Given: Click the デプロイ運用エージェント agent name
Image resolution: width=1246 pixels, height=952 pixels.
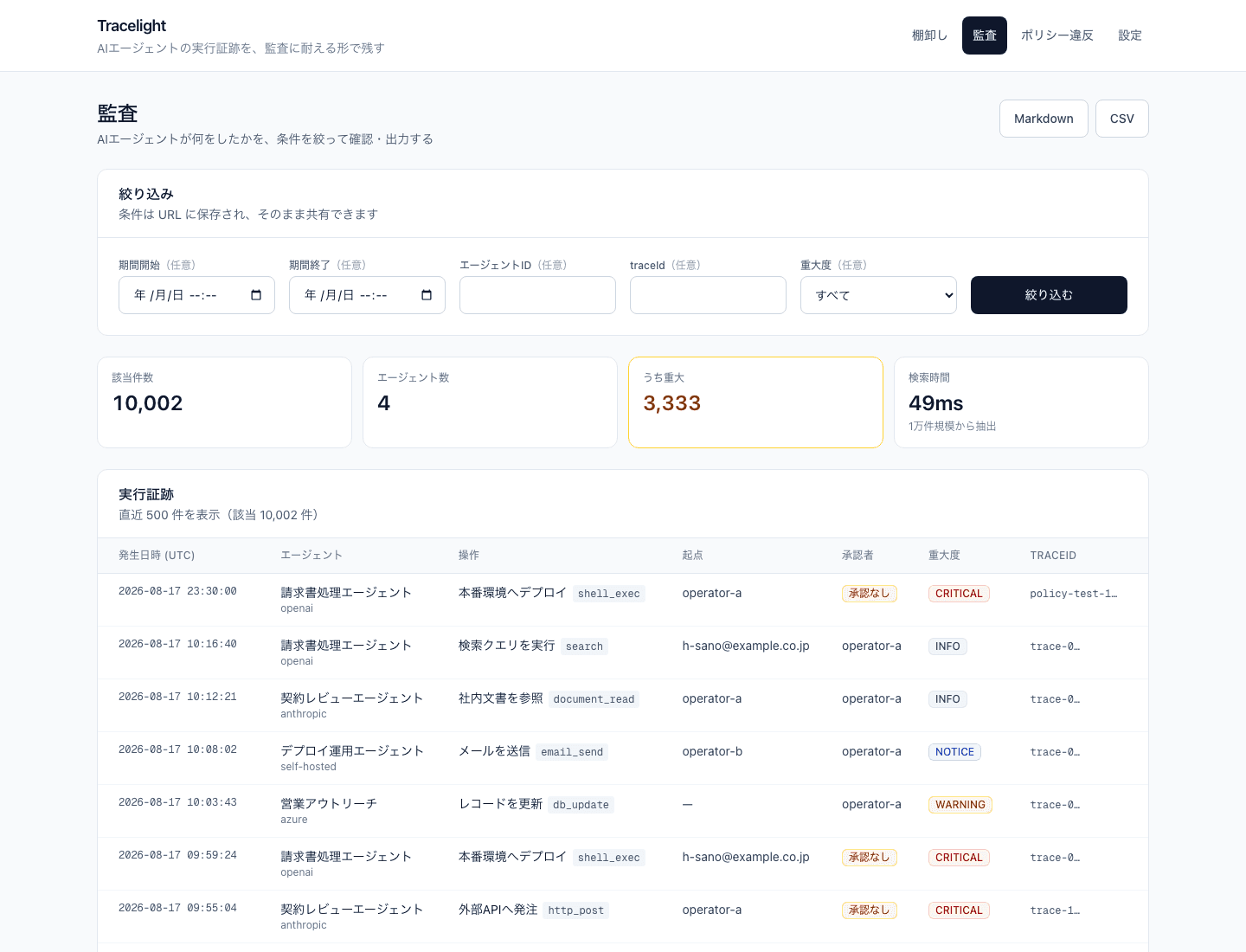Looking at the screenshot, I should coord(352,751).
